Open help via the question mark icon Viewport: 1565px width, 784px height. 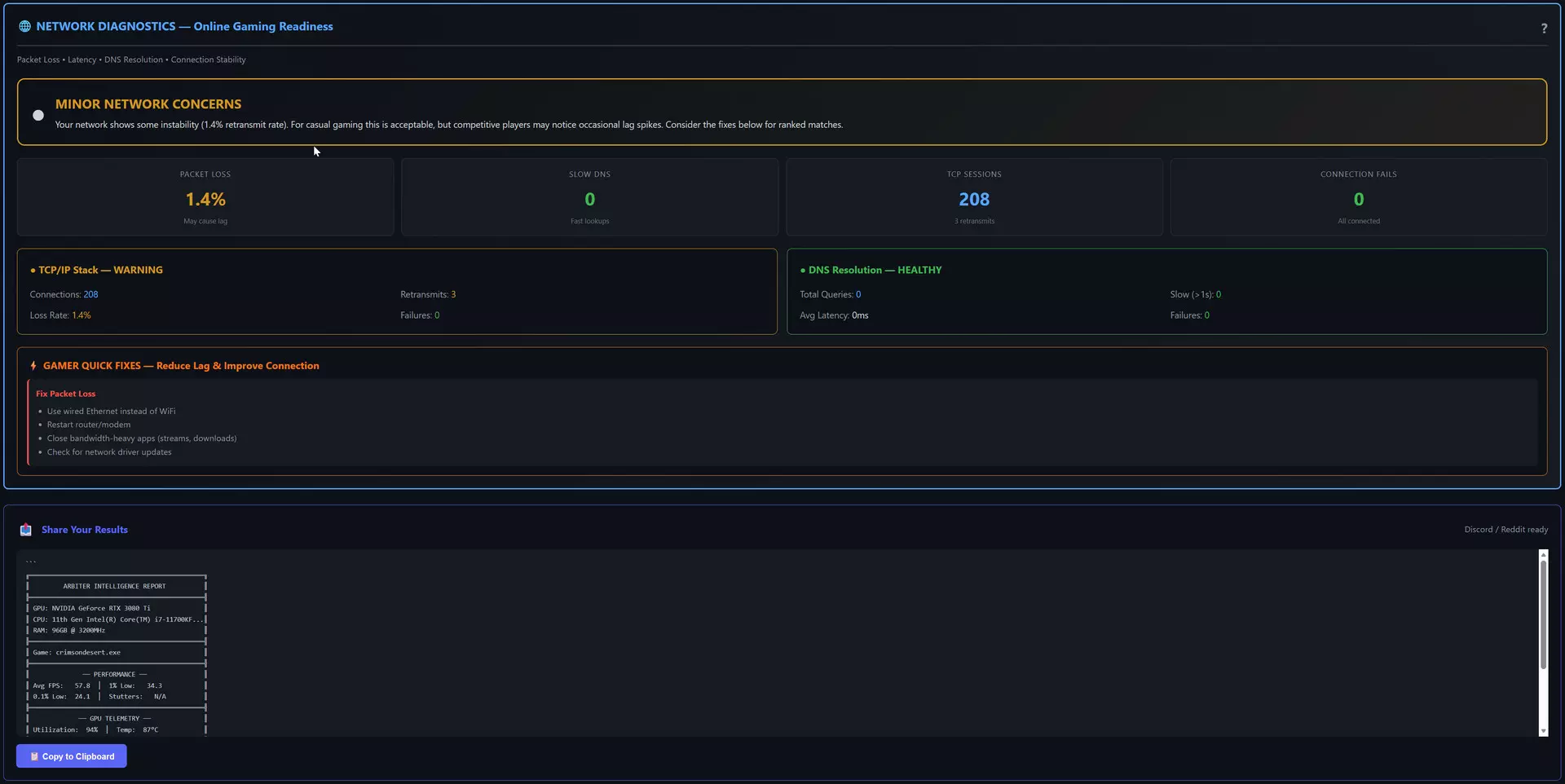1544,29
